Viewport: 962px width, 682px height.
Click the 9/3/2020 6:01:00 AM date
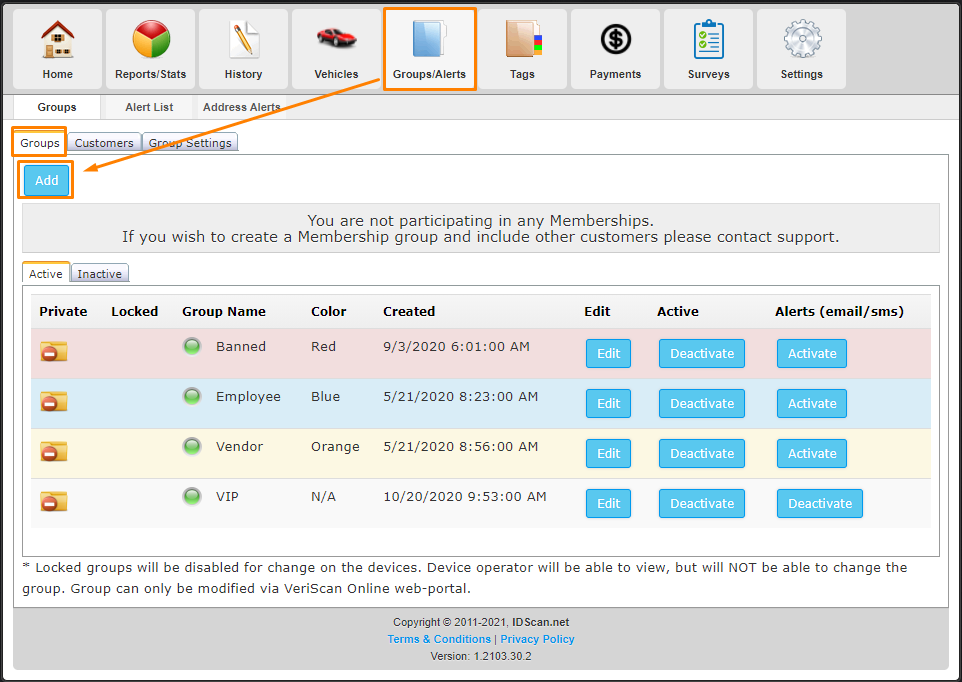(x=456, y=347)
